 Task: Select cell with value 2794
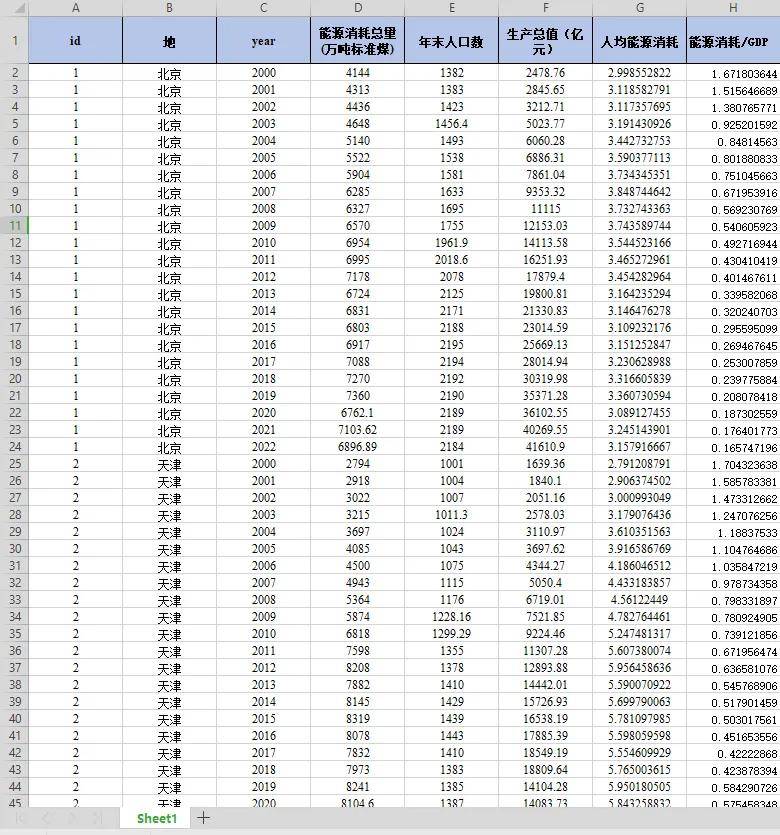[x=358, y=464]
